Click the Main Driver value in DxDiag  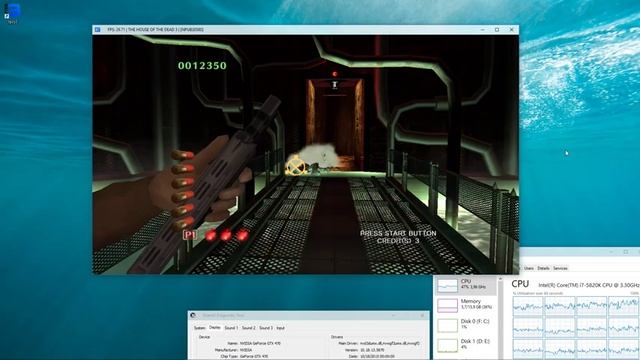point(390,344)
